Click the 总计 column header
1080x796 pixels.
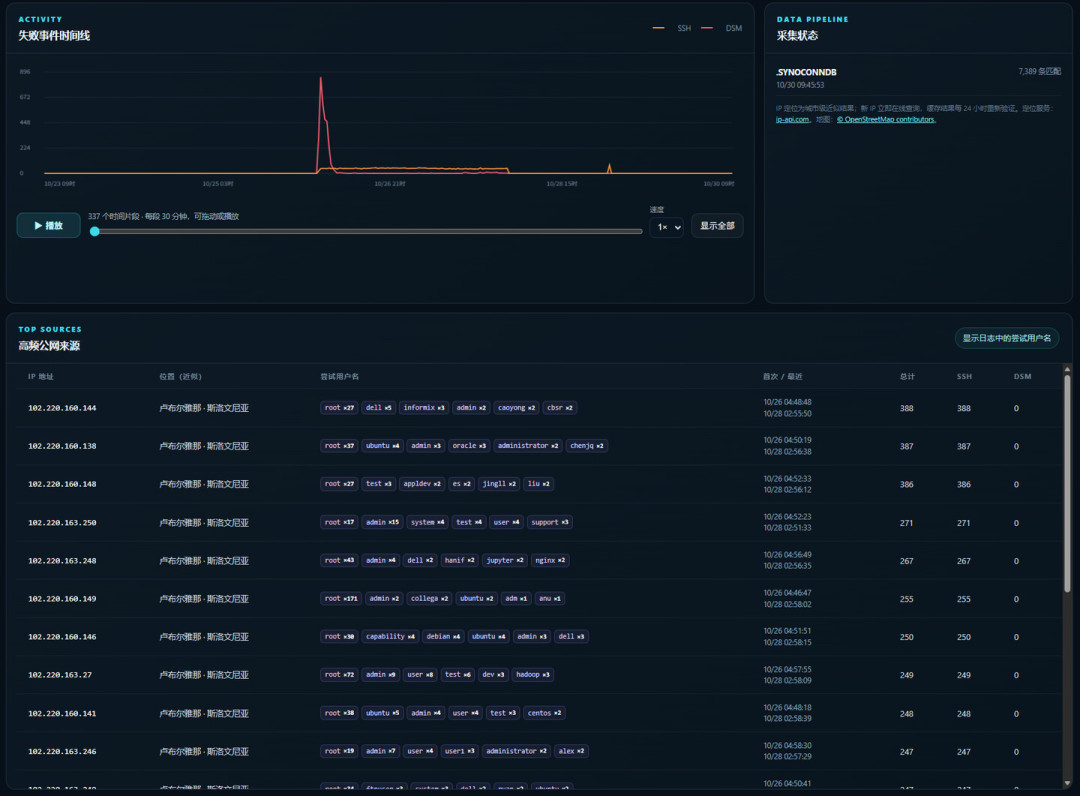click(907, 377)
